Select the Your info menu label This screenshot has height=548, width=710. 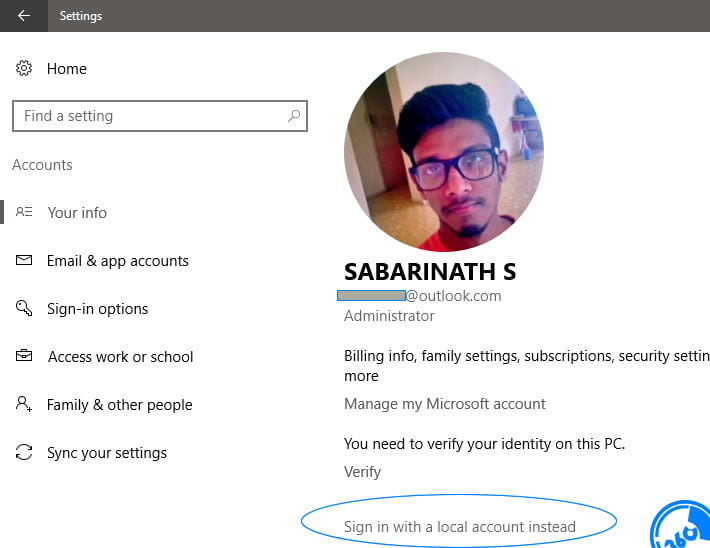[x=77, y=212]
